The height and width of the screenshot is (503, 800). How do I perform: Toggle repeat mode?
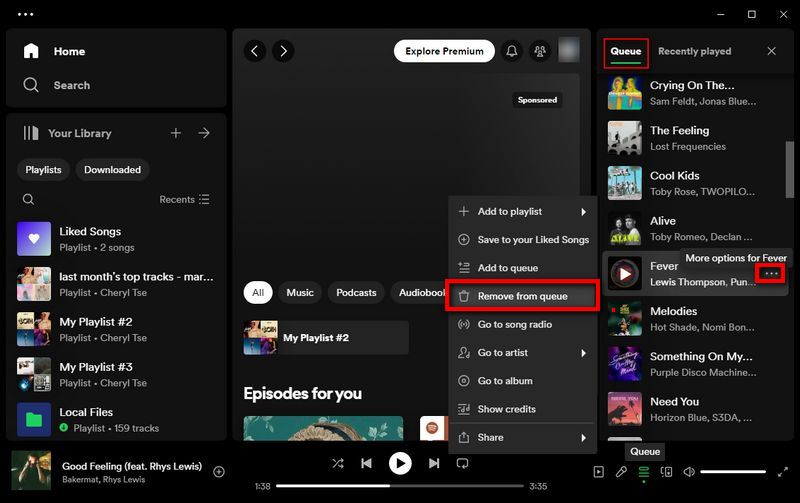point(462,463)
